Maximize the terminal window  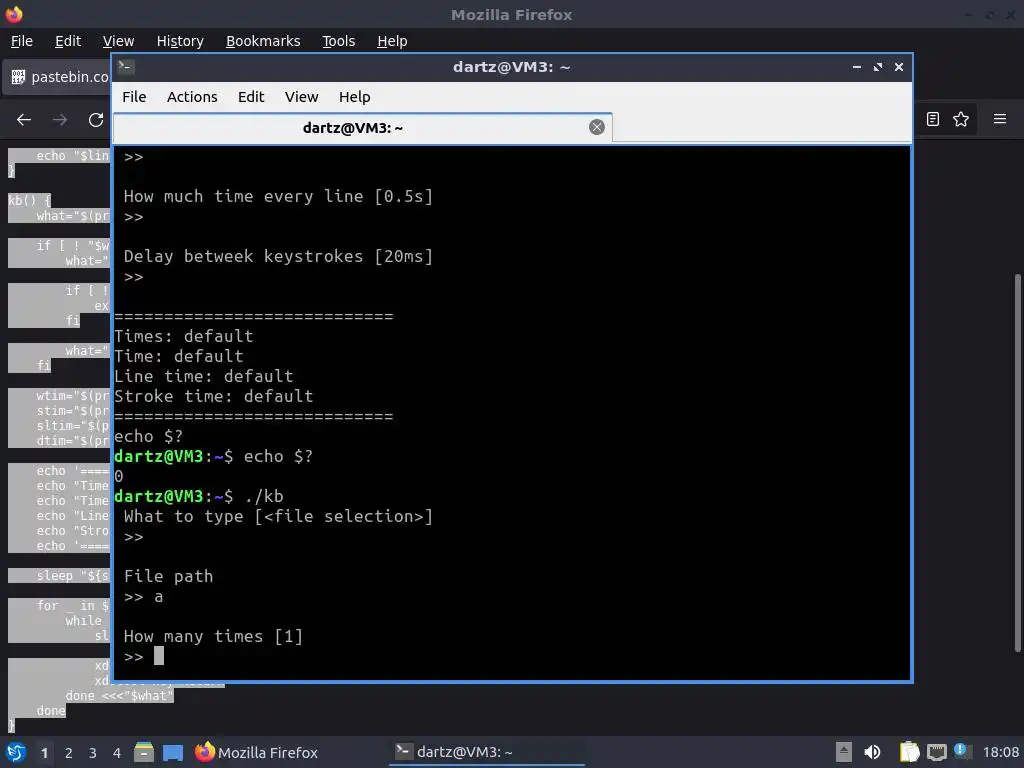878,67
